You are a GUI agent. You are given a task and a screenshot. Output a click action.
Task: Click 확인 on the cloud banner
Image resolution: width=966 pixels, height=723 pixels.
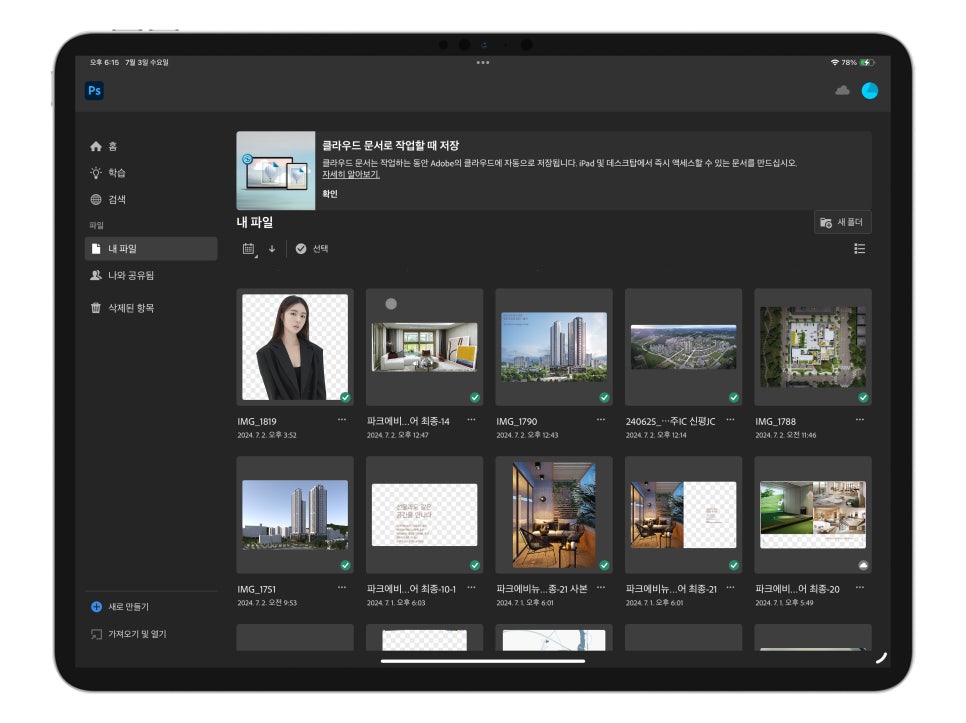330,193
